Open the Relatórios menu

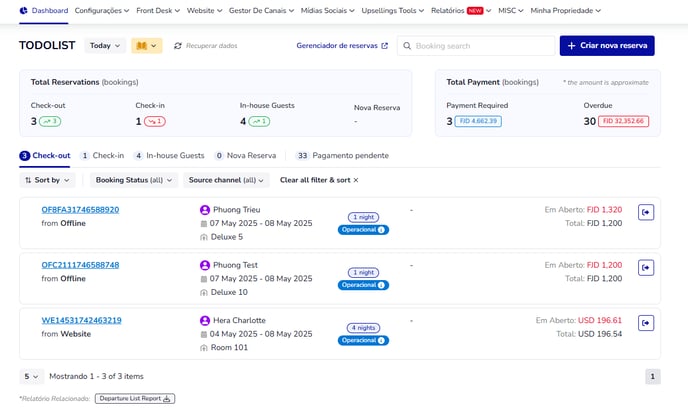tap(461, 11)
